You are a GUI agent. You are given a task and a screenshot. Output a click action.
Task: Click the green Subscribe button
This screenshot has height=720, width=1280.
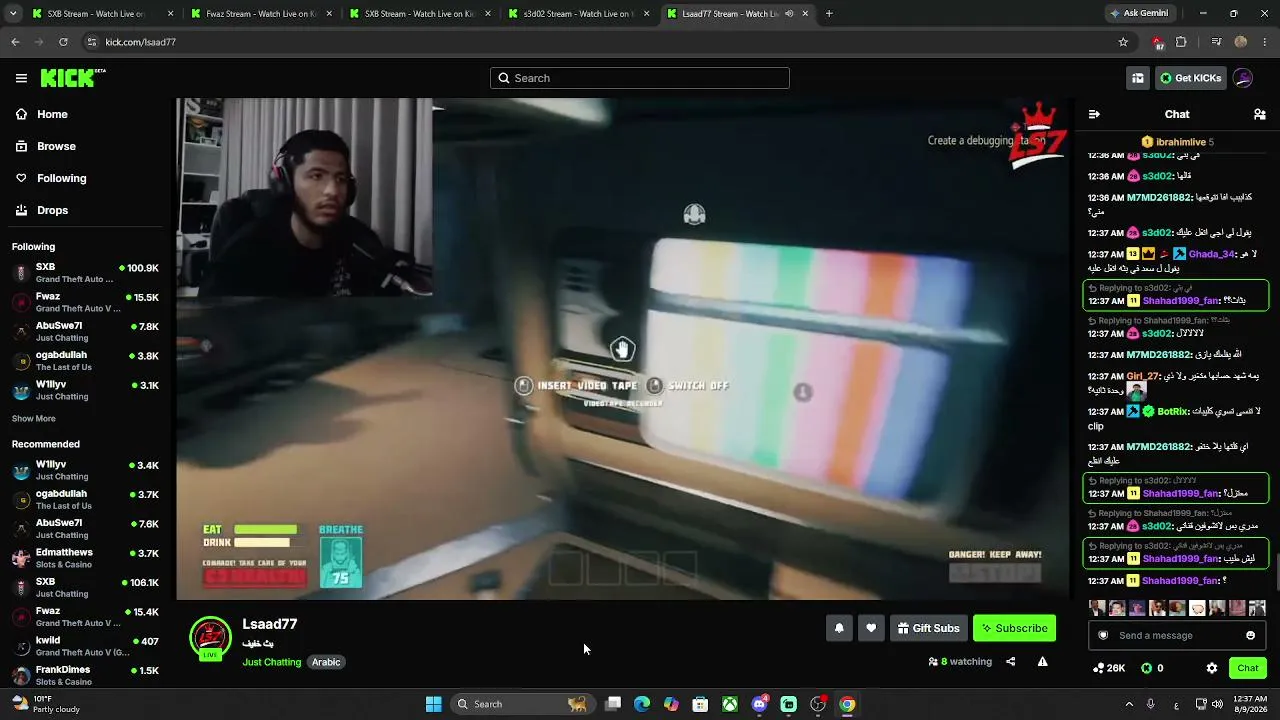pos(1014,628)
